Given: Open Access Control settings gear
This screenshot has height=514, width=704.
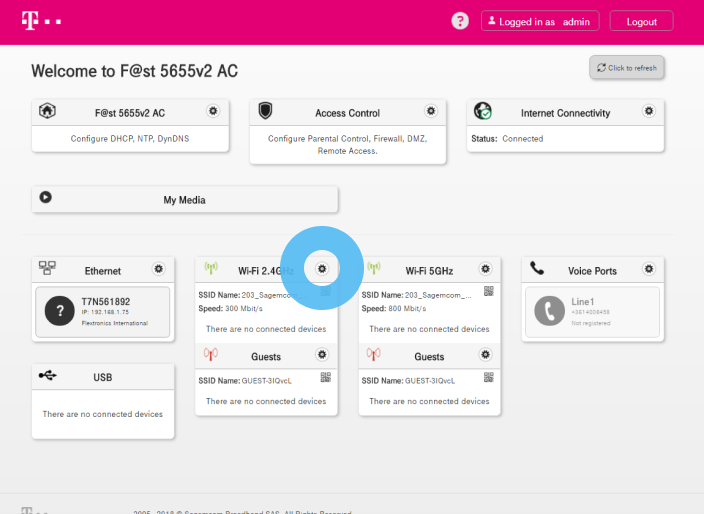Looking at the screenshot, I should 431,111.
